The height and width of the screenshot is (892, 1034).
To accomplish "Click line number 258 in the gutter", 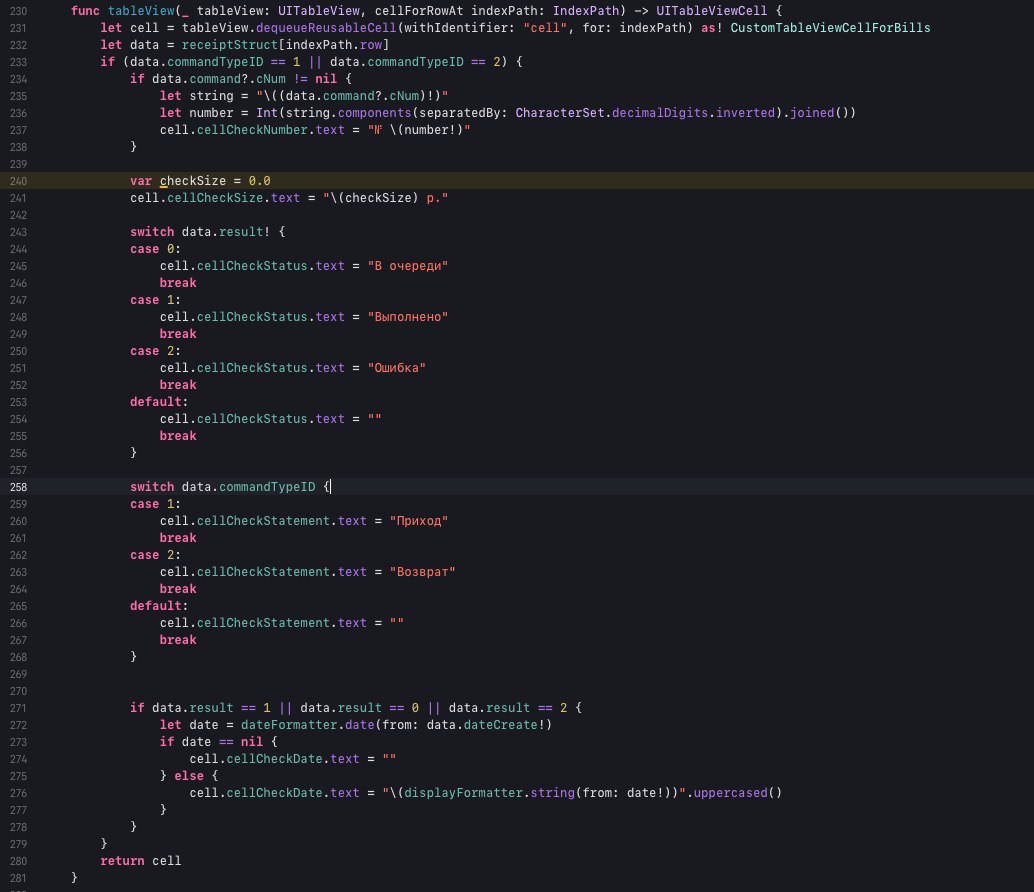I will pos(18,487).
